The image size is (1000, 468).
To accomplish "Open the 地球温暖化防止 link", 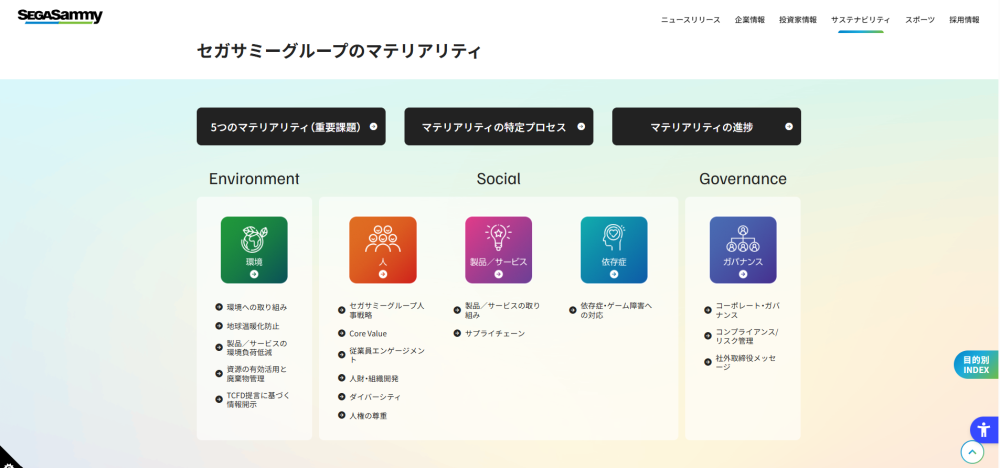I will click(252, 326).
